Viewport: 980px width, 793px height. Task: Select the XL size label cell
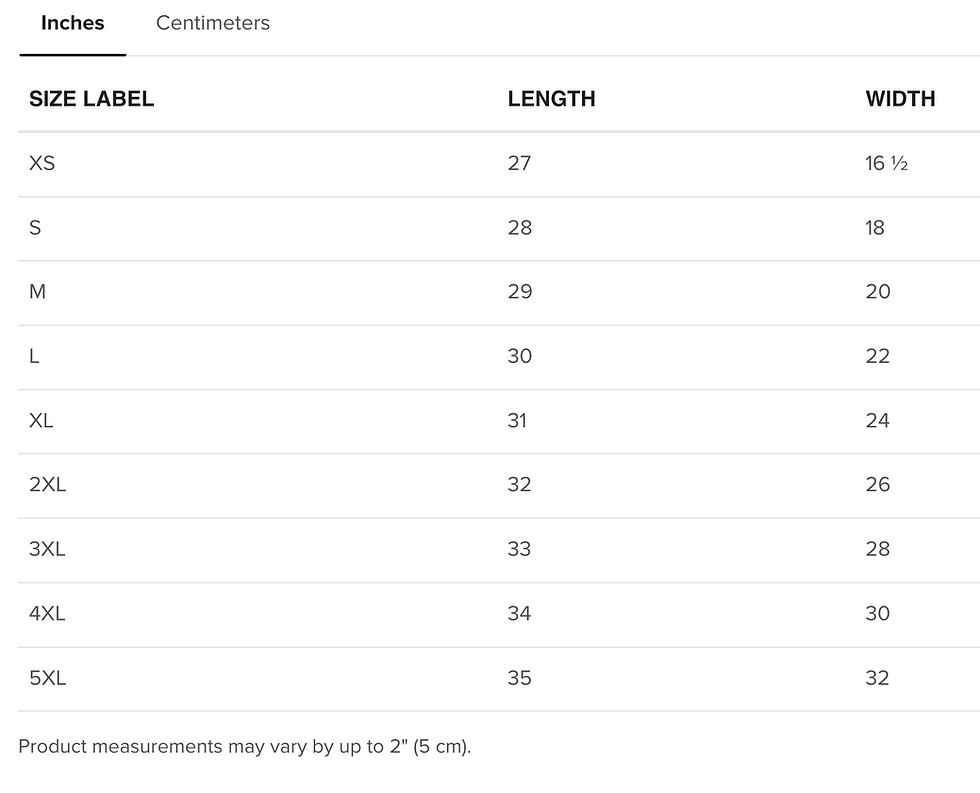[41, 421]
